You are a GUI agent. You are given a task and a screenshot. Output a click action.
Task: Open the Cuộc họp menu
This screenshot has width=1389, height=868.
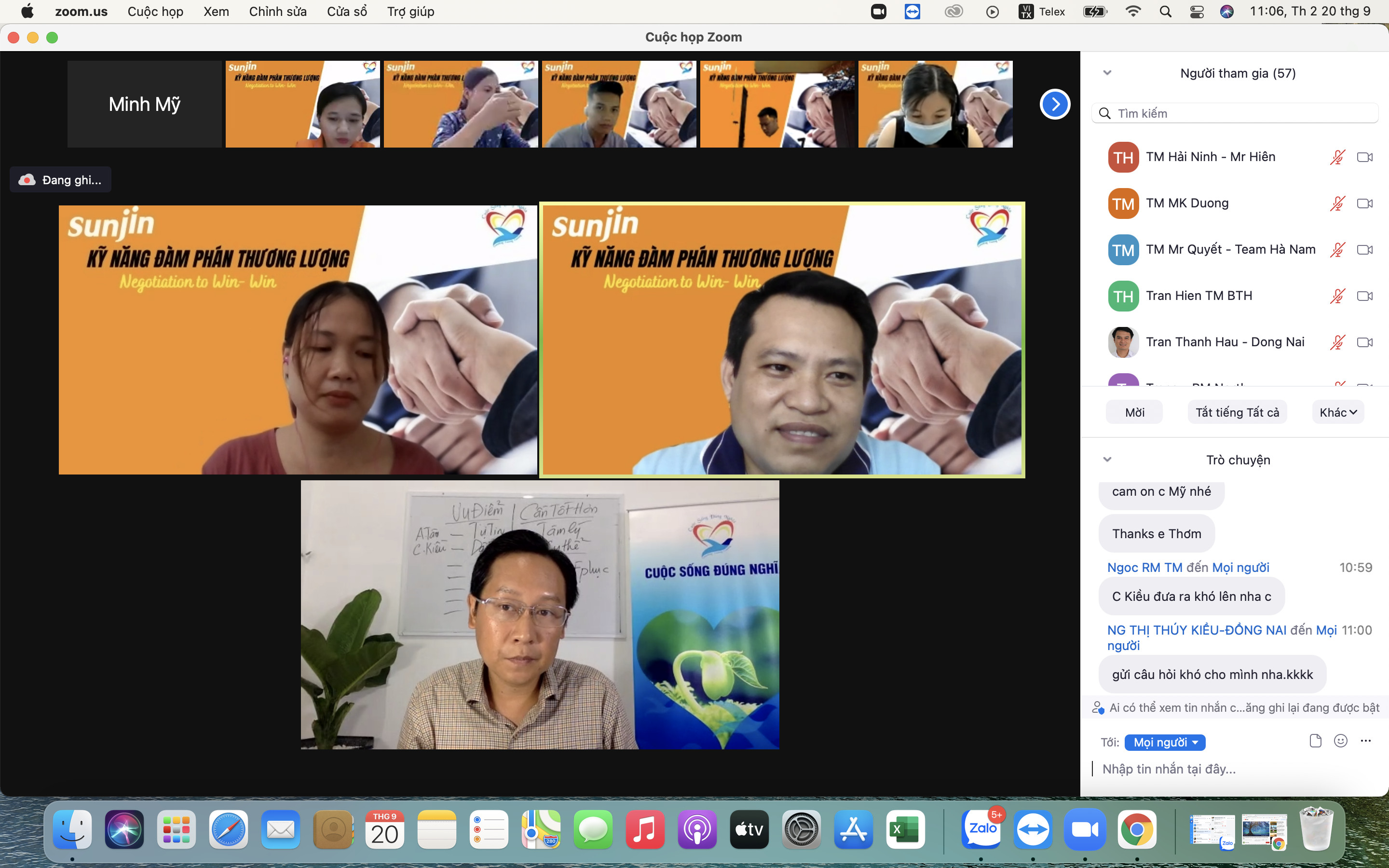(155, 12)
